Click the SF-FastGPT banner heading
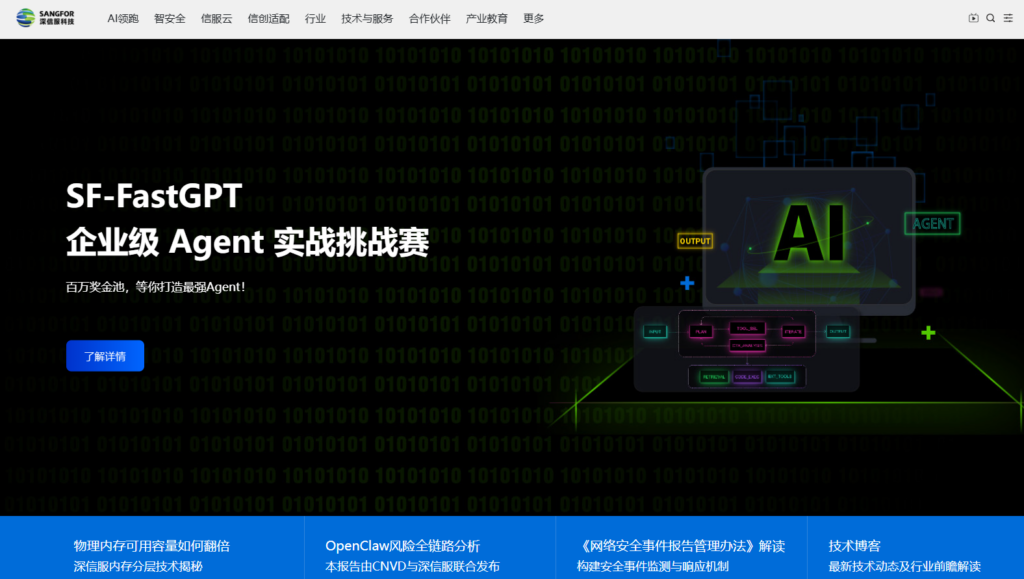The width and height of the screenshot is (1024, 579). coord(154,196)
